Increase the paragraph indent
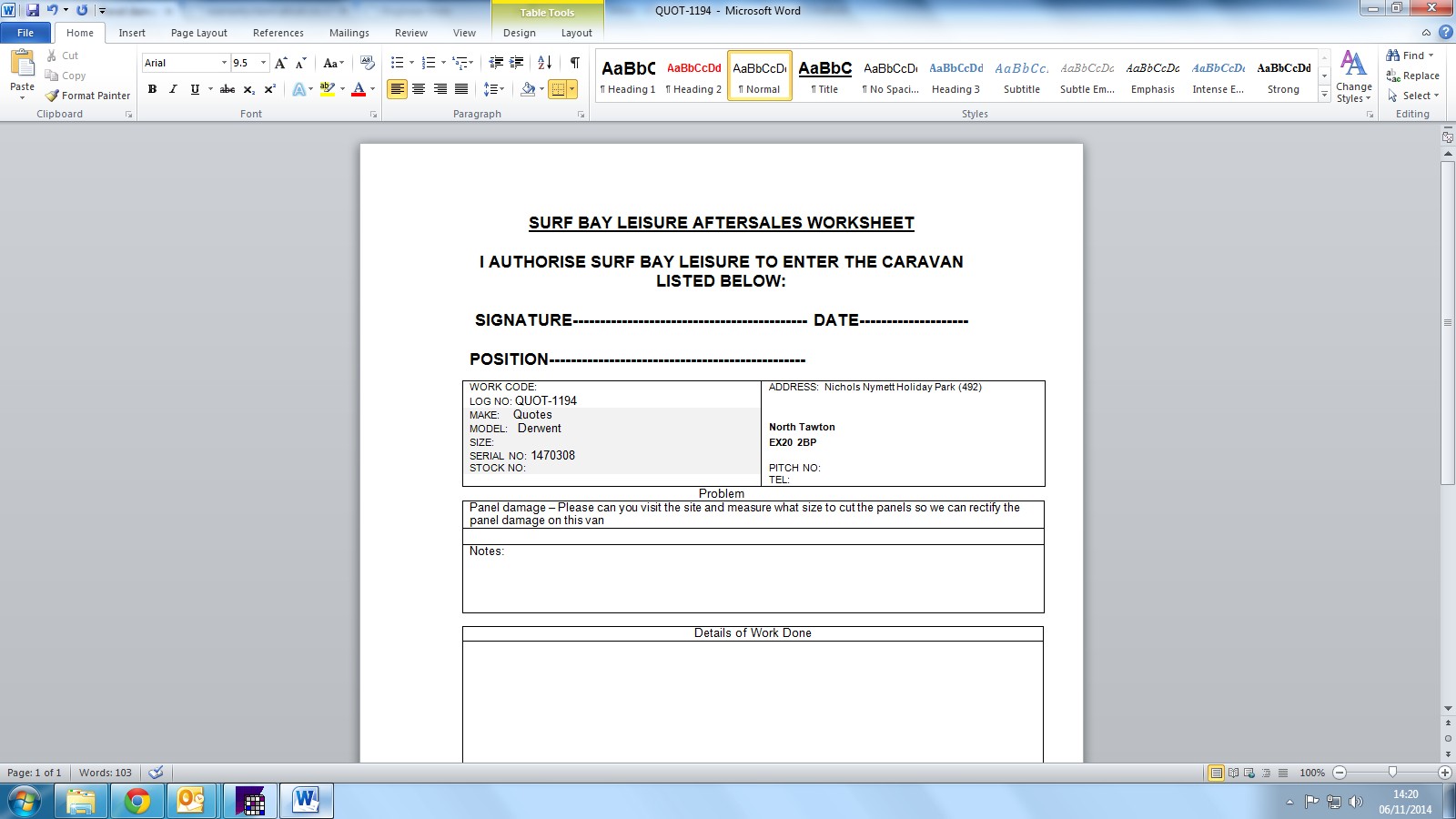The width and height of the screenshot is (1456, 819). [x=517, y=63]
